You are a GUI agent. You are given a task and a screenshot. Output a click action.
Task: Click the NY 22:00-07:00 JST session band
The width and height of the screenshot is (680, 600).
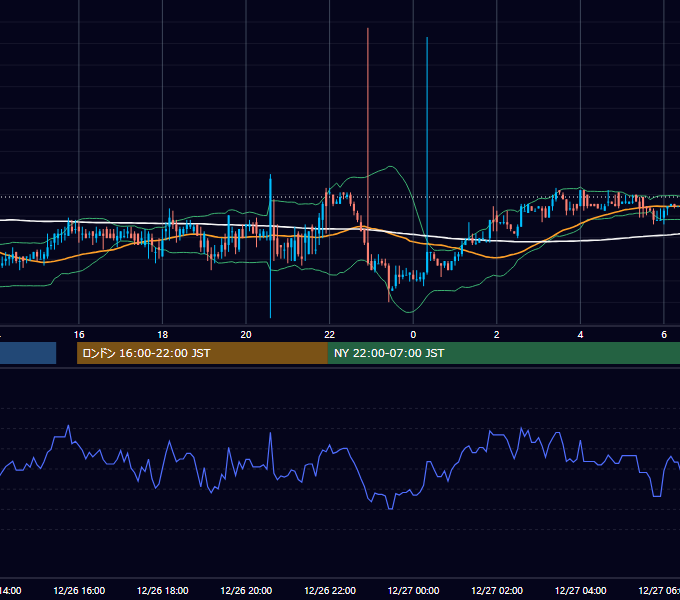point(503,353)
